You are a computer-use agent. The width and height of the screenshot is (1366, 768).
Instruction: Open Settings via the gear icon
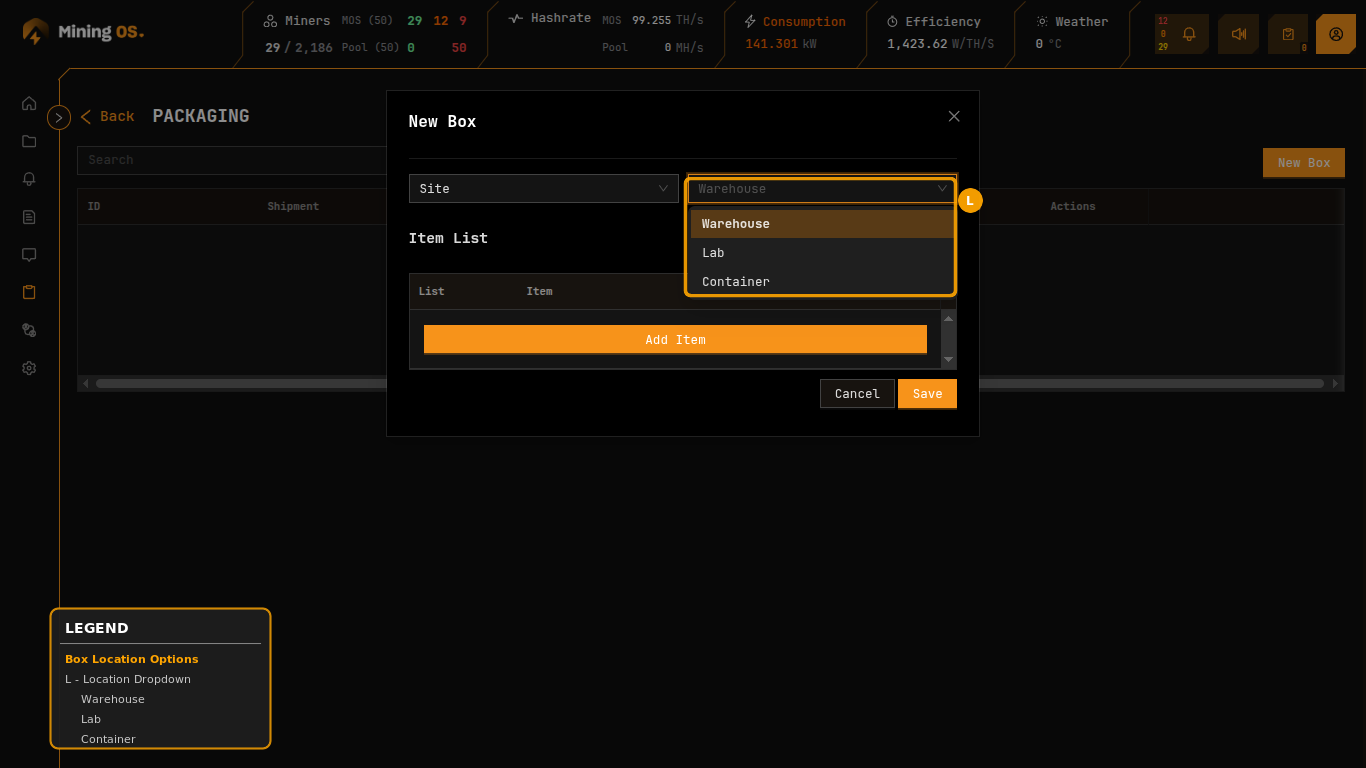click(29, 368)
